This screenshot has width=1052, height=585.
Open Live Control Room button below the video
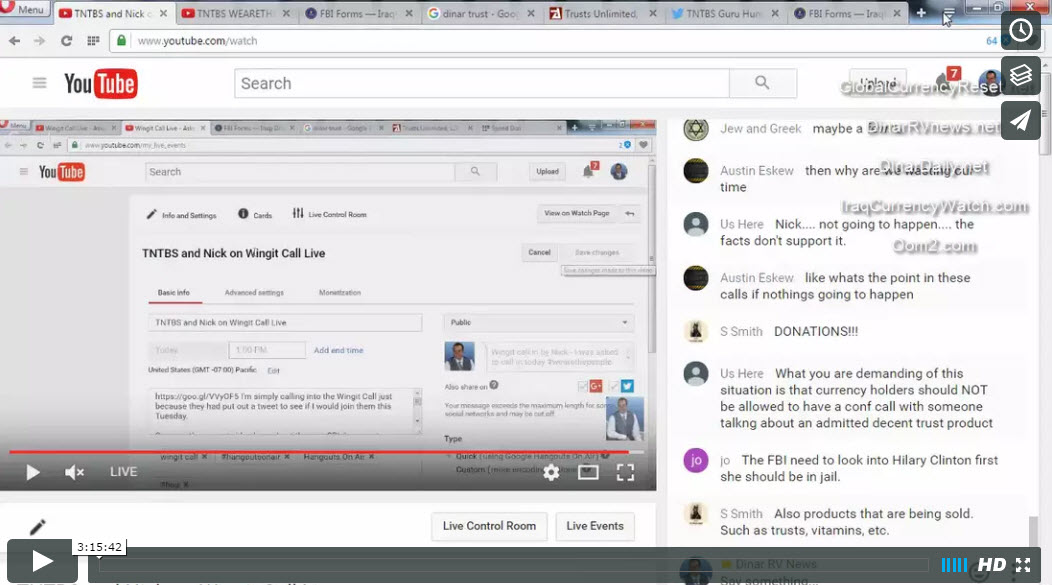tap(489, 526)
